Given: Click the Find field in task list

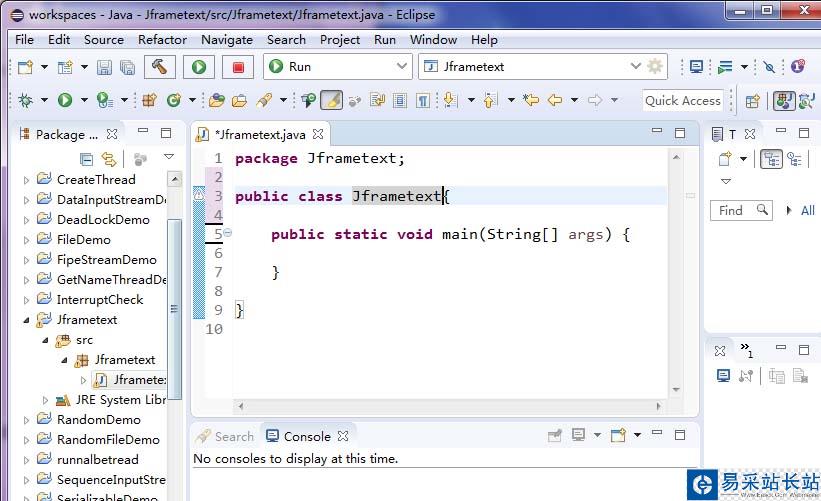Looking at the screenshot, I should tap(741, 210).
